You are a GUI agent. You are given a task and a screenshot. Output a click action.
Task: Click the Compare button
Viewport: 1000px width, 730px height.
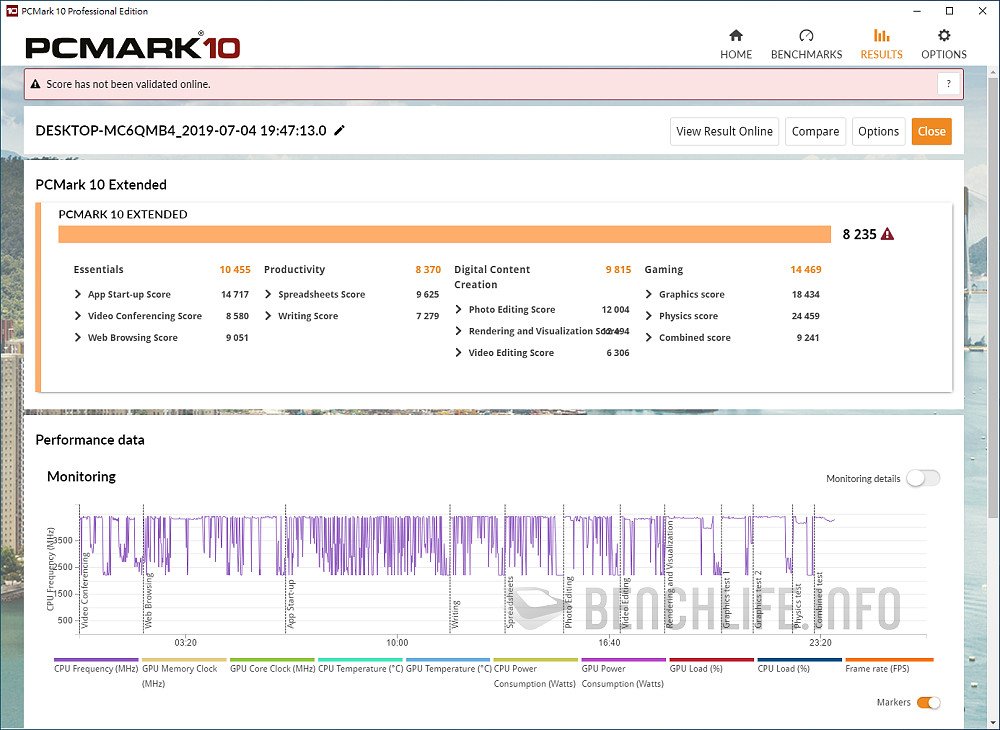coord(815,131)
